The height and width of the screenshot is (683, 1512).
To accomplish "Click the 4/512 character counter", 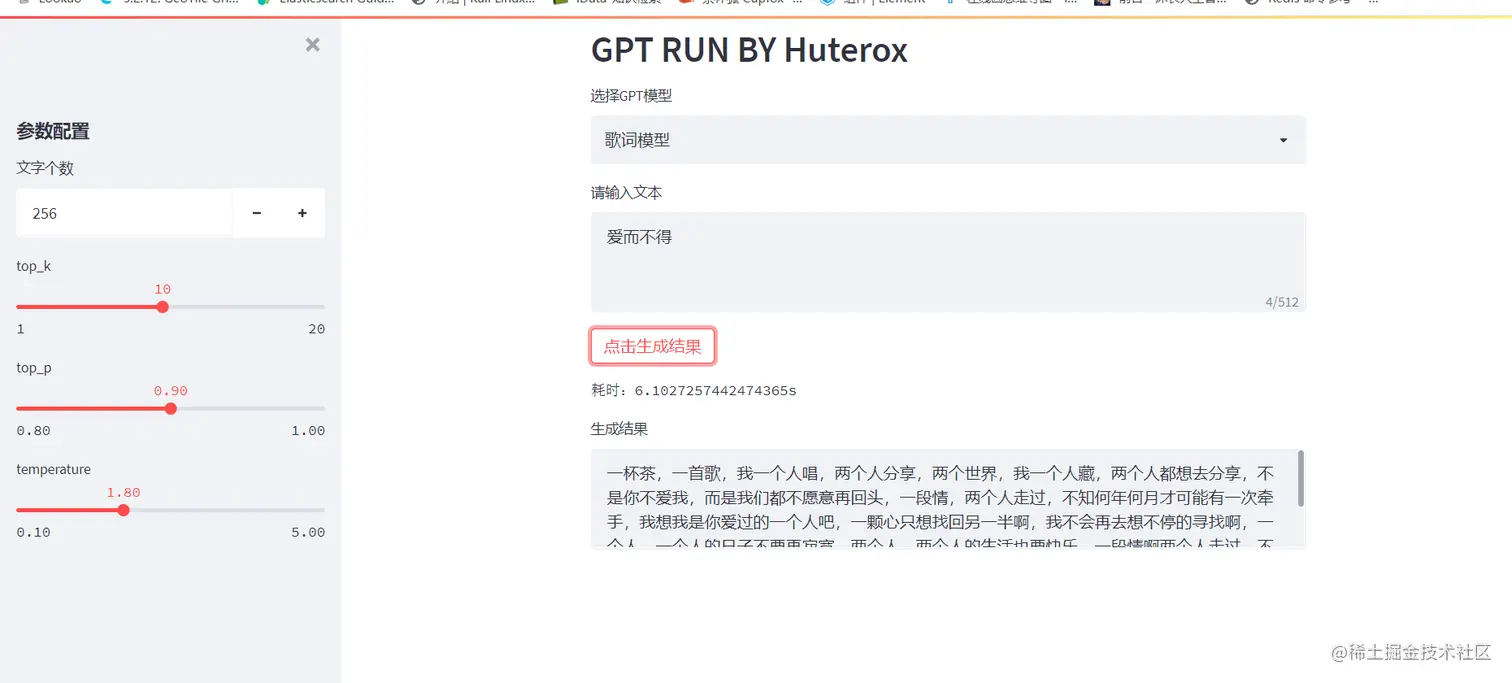I will 1282,302.
